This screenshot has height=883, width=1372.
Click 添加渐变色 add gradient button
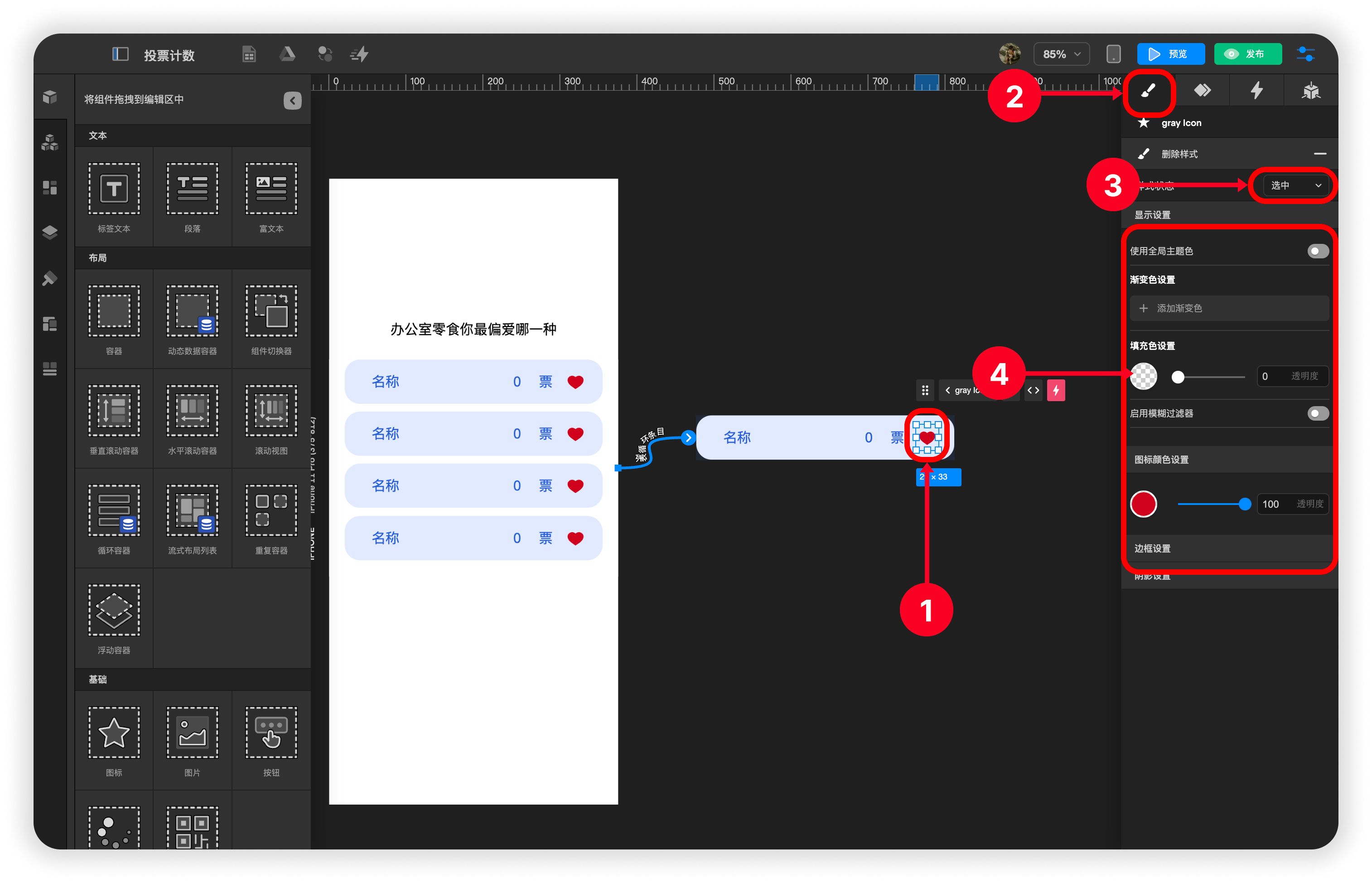click(1229, 308)
